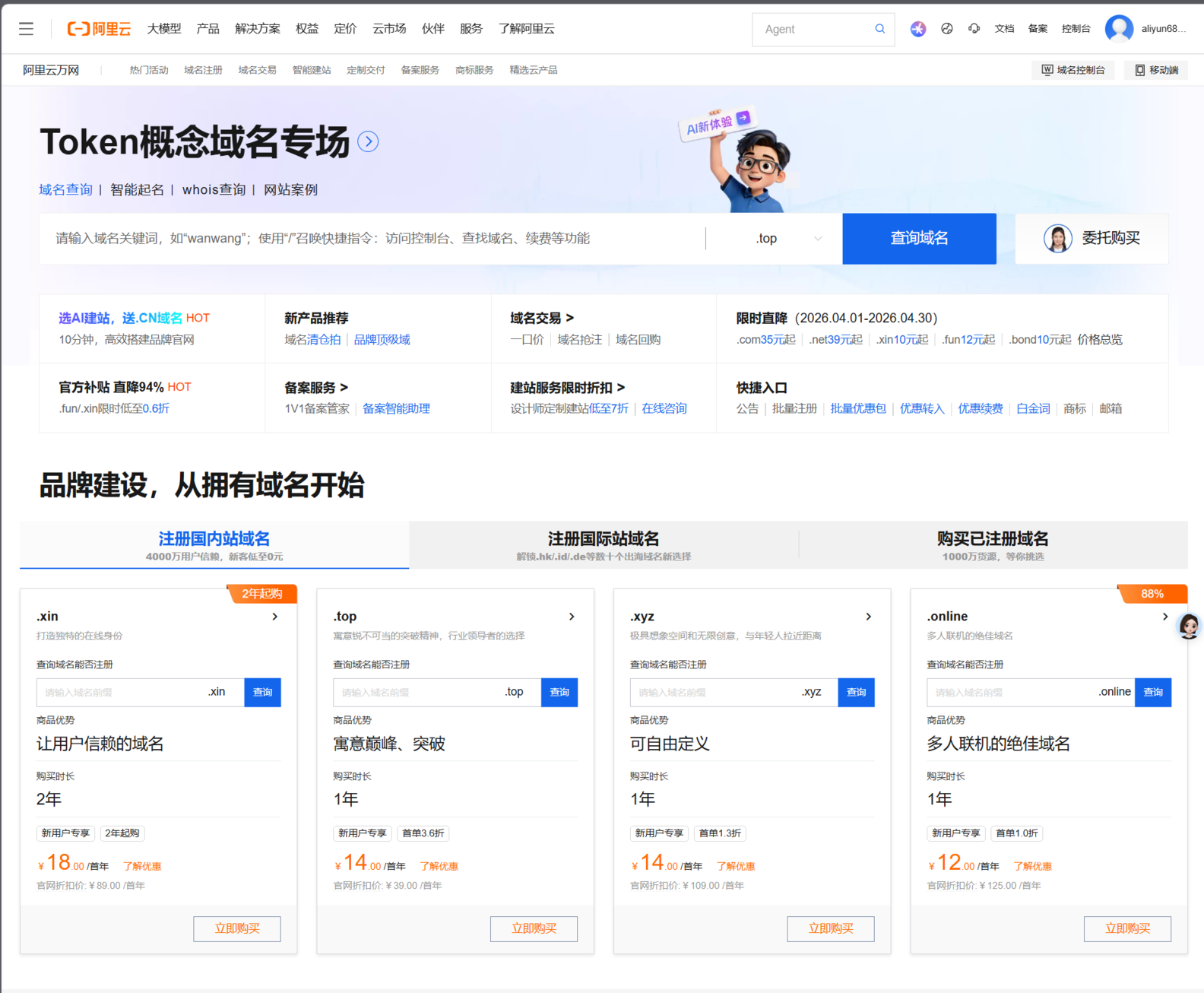Click 立即购买 on the .online card
The height and width of the screenshot is (993, 1204).
1127,928
